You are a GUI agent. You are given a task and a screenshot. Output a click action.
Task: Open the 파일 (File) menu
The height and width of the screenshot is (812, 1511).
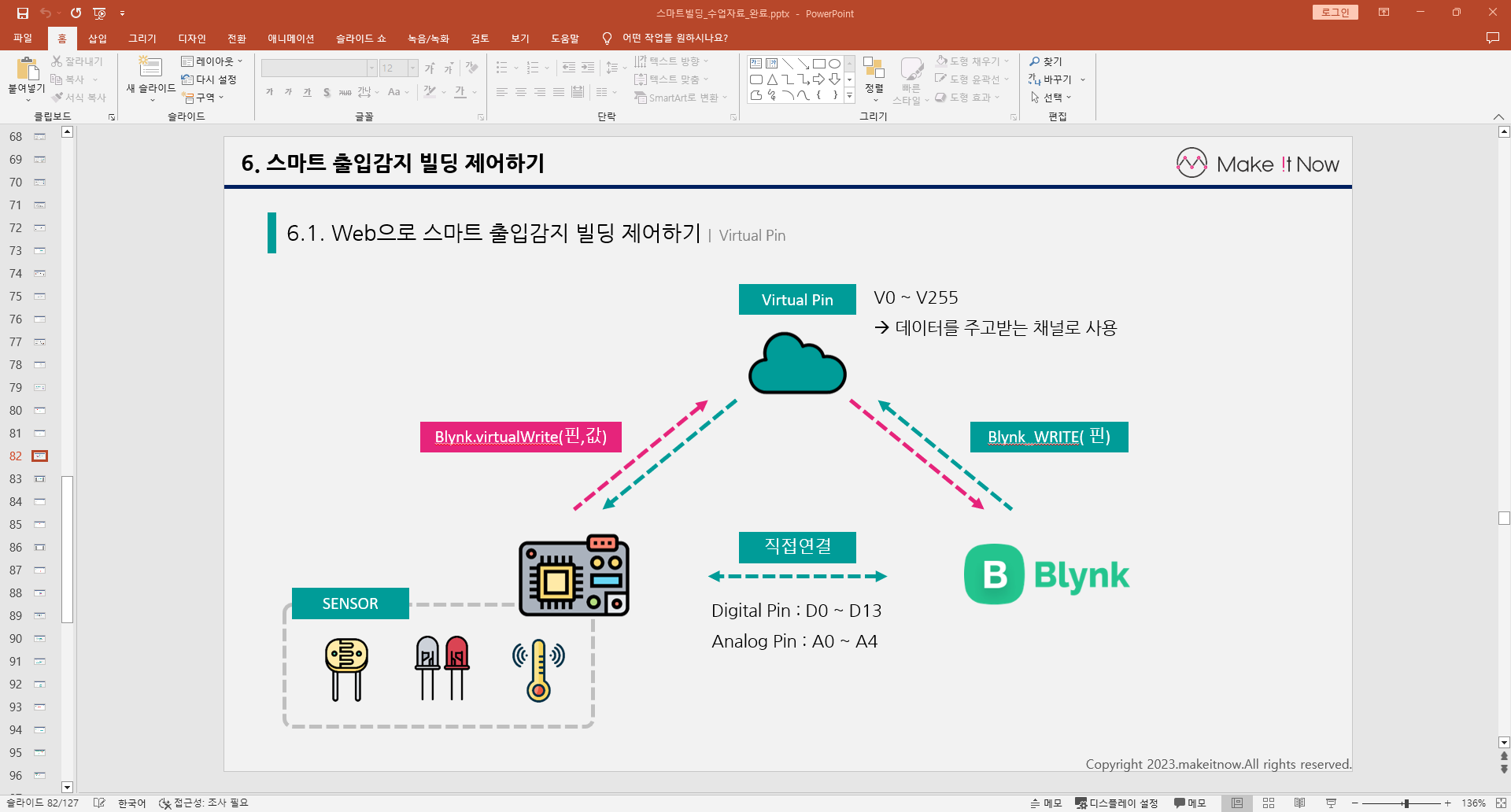tap(23, 38)
